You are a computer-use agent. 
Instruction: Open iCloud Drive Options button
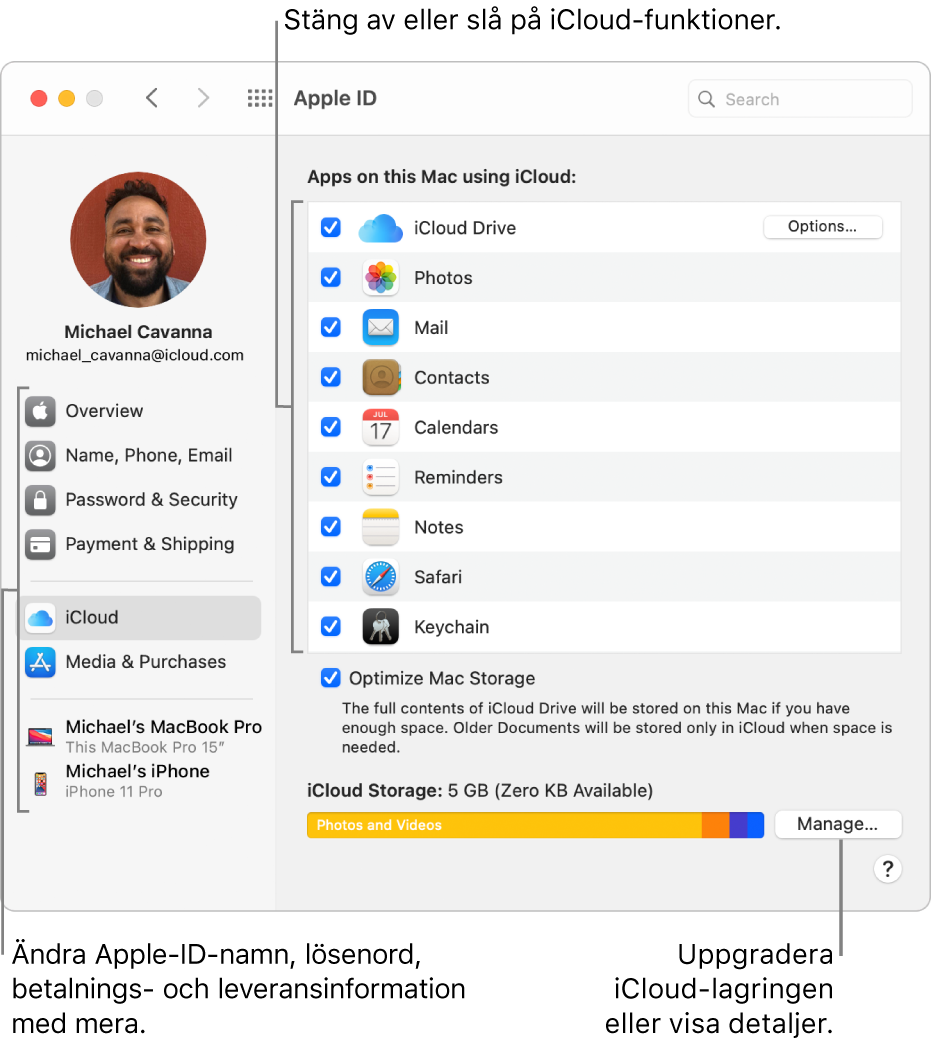pyautogui.click(x=822, y=227)
